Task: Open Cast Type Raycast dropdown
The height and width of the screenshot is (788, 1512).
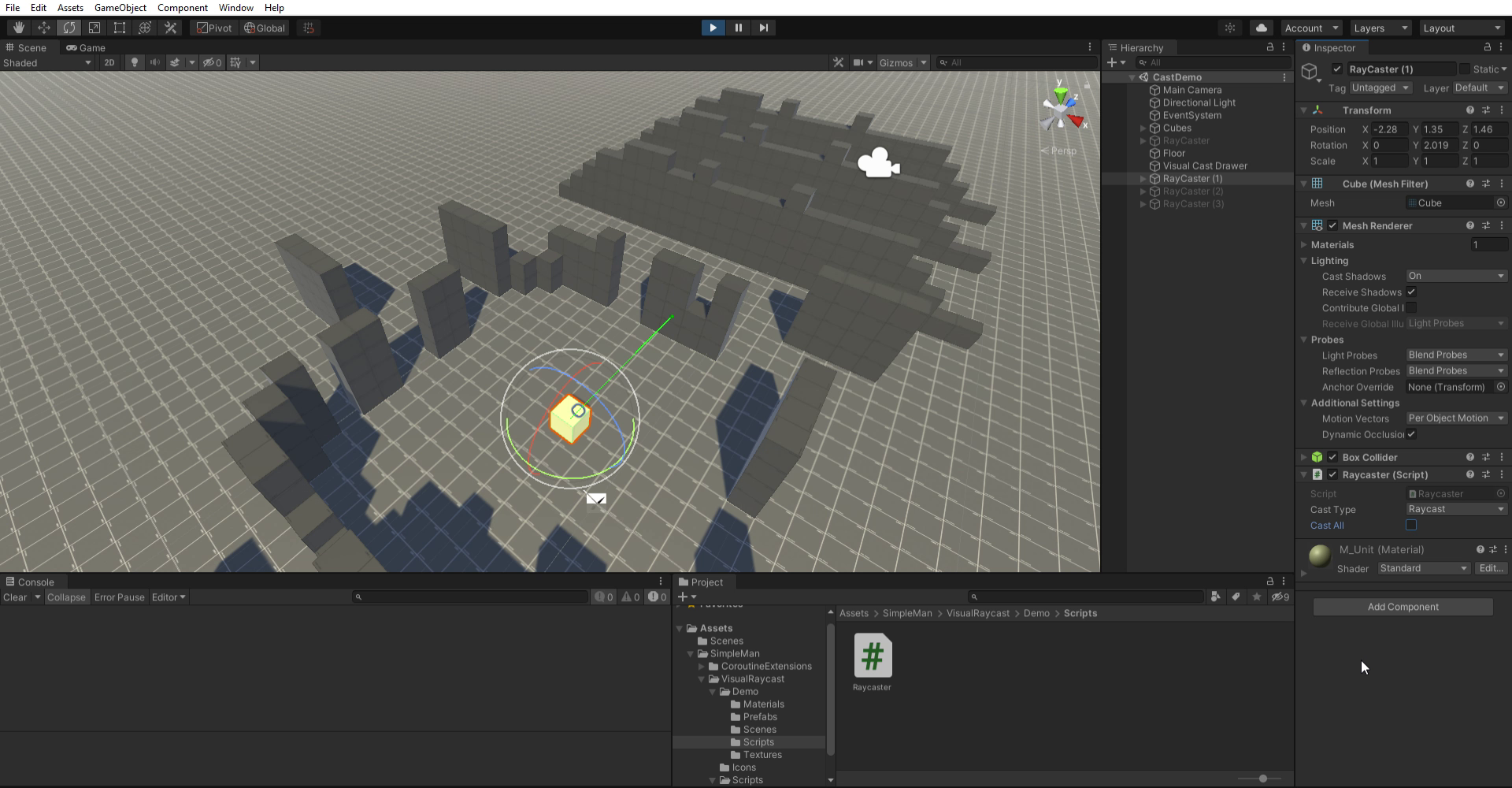Action: (x=1456, y=509)
